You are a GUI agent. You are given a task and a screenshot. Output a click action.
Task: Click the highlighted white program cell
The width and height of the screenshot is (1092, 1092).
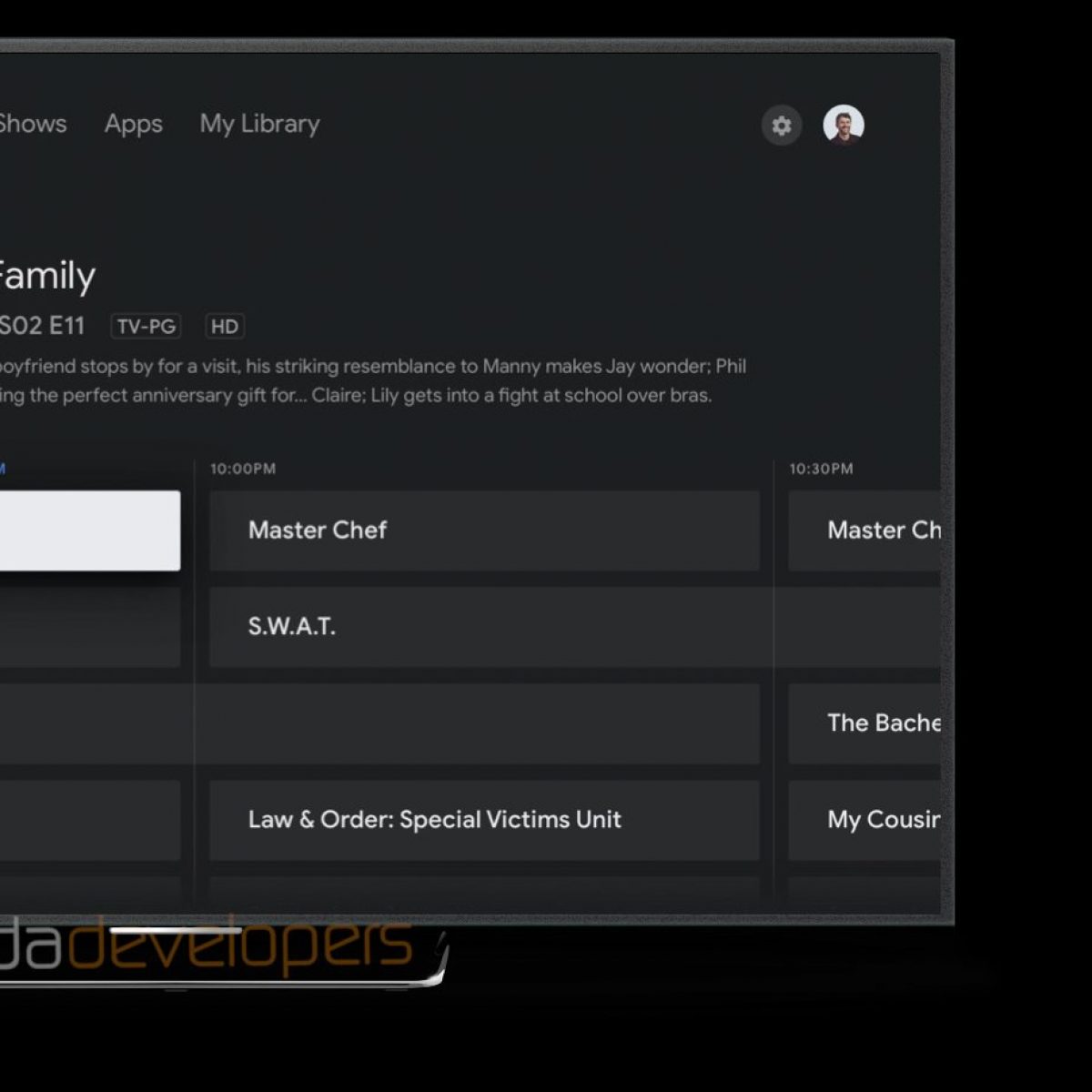pyautogui.click(x=89, y=531)
